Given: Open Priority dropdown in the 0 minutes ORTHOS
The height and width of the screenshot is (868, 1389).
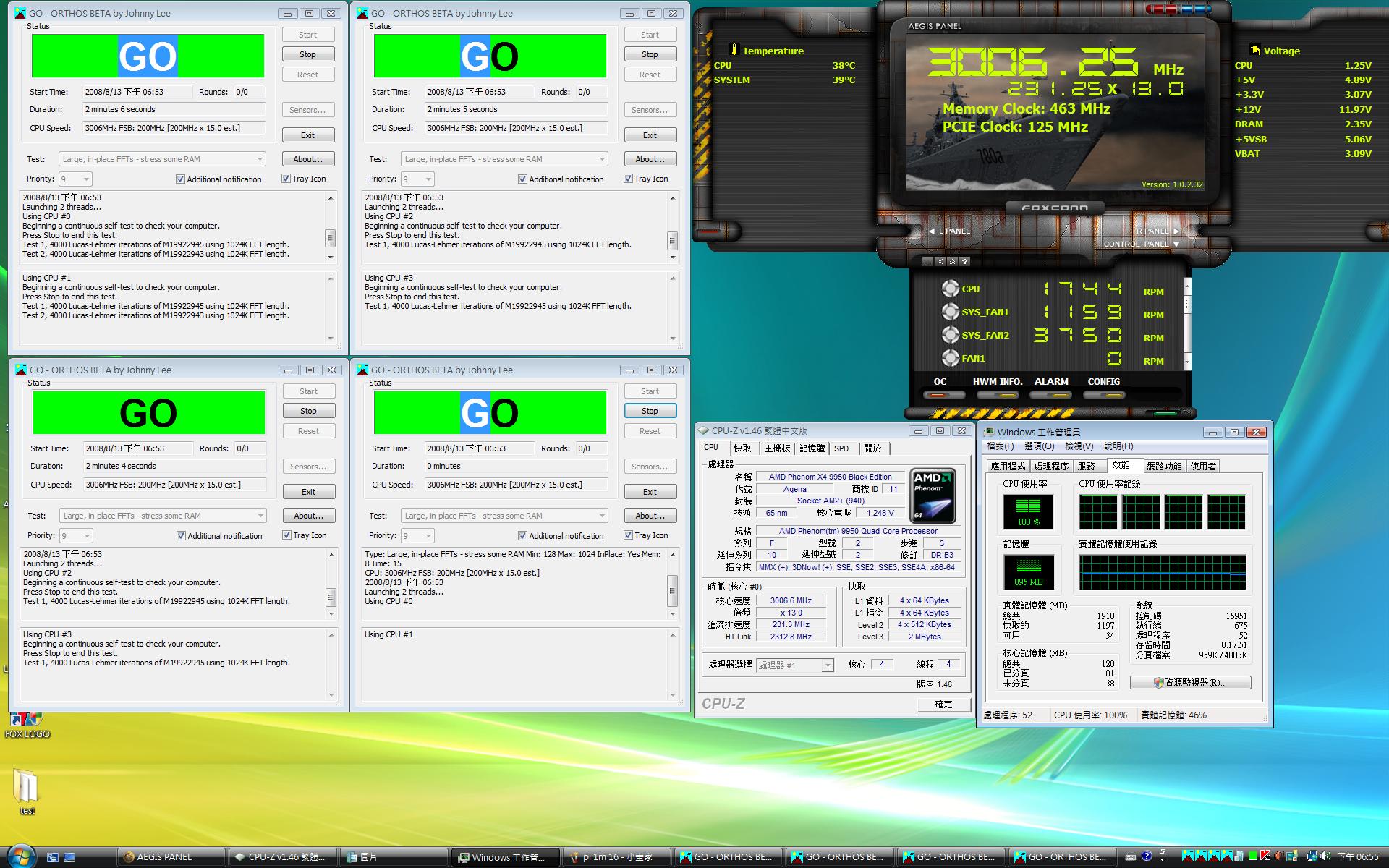Looking at the screenshot, I should coord(417,535).
